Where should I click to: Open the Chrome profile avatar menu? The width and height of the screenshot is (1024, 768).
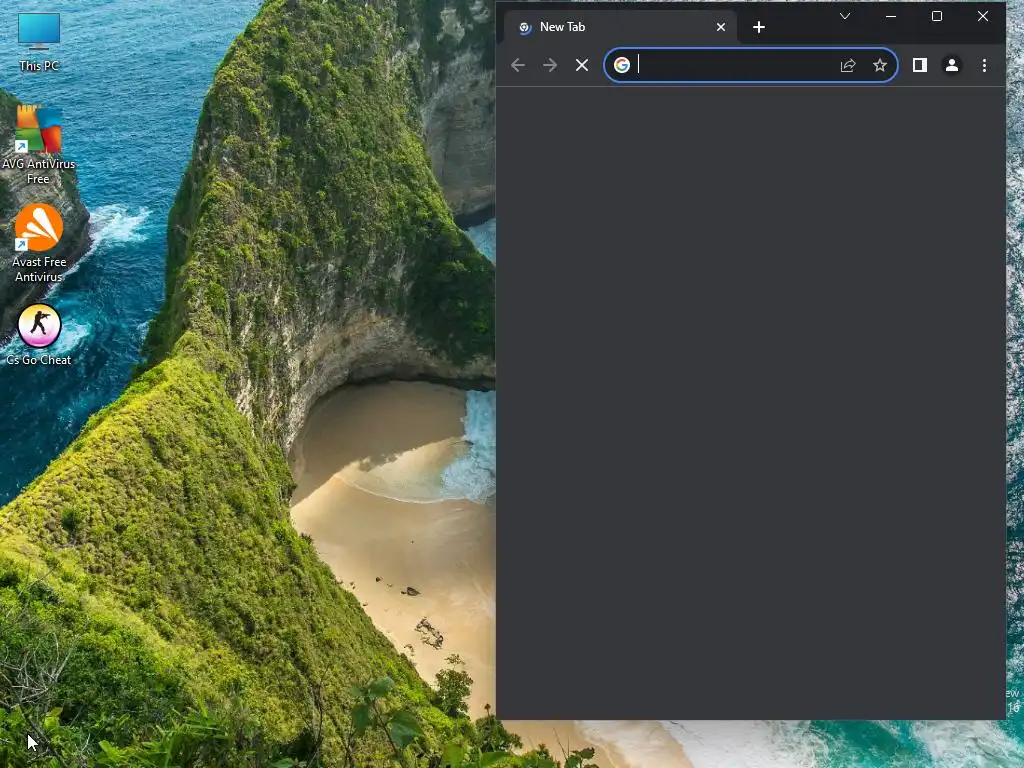pyautogui.click(x=952, y=65)
